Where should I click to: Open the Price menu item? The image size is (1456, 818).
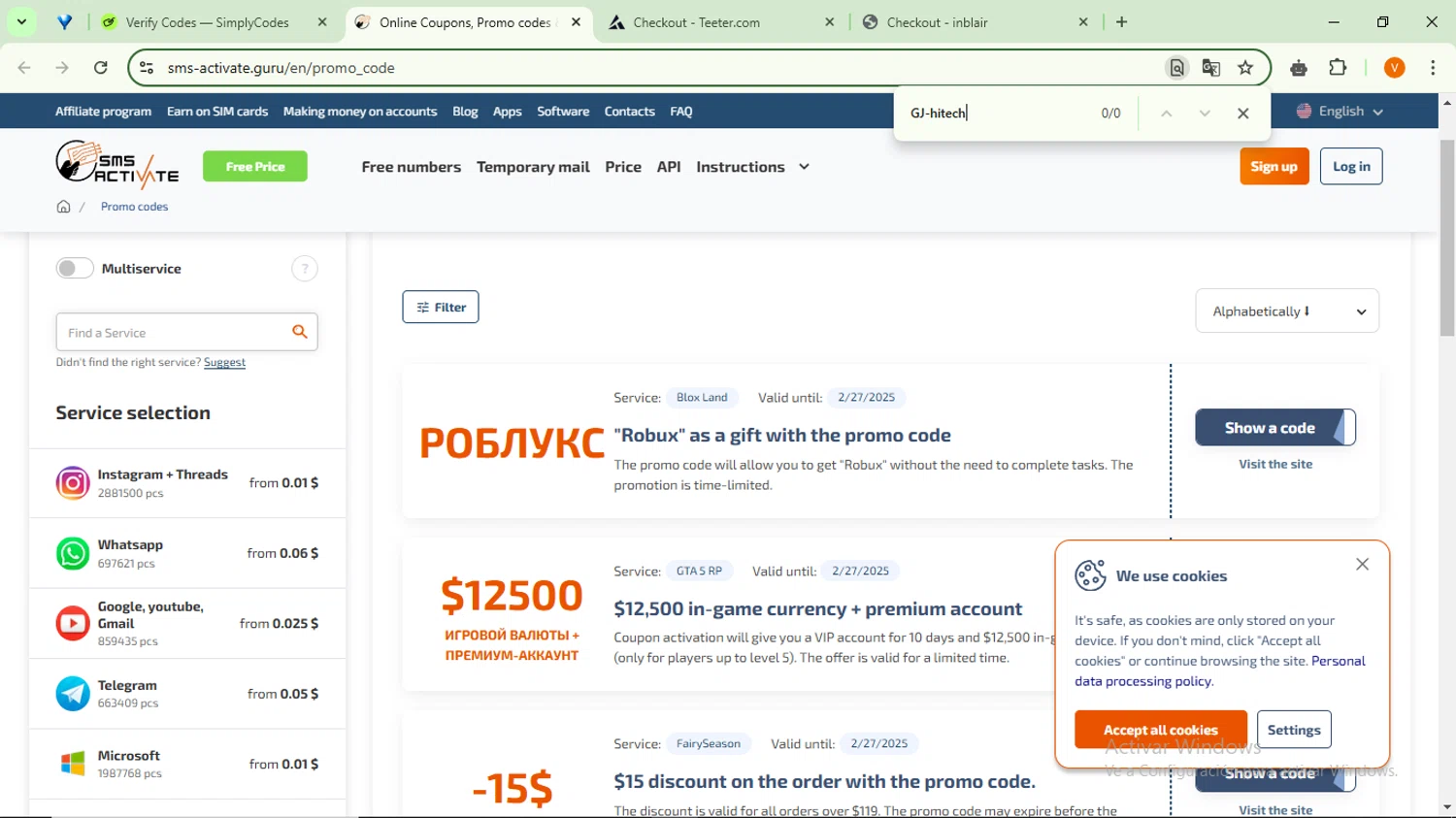click(x=623, y=167)
